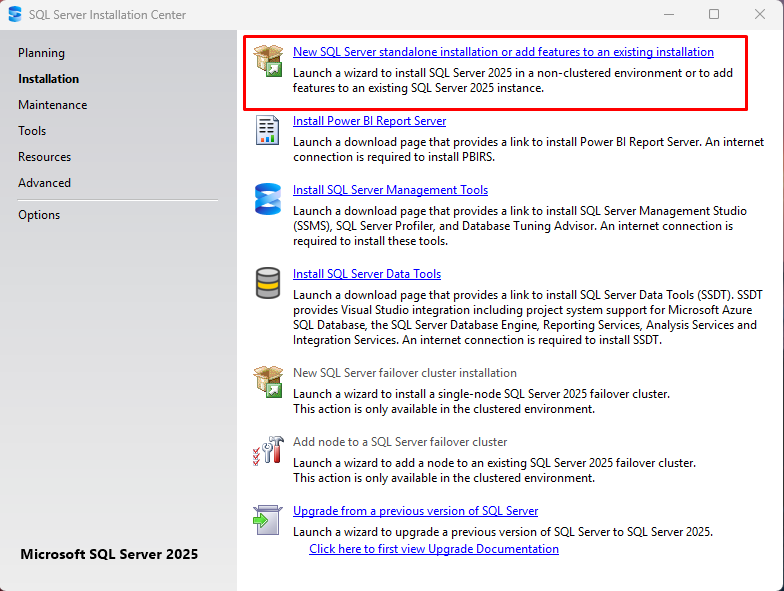Click the Power BI Report Server description text
The image size is (784, 591).
[x=528, y=150]
